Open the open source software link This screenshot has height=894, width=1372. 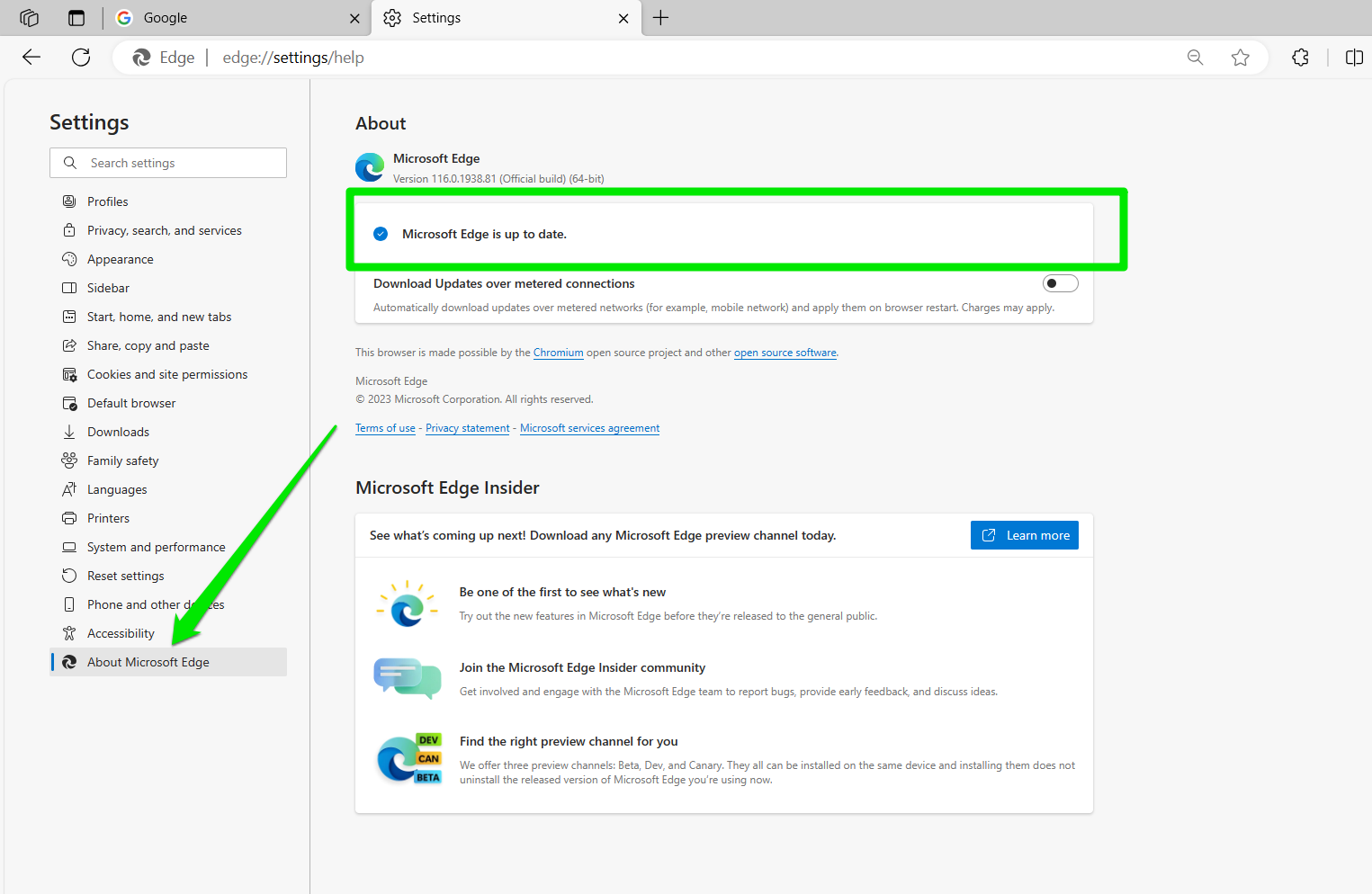pos(785,353)
